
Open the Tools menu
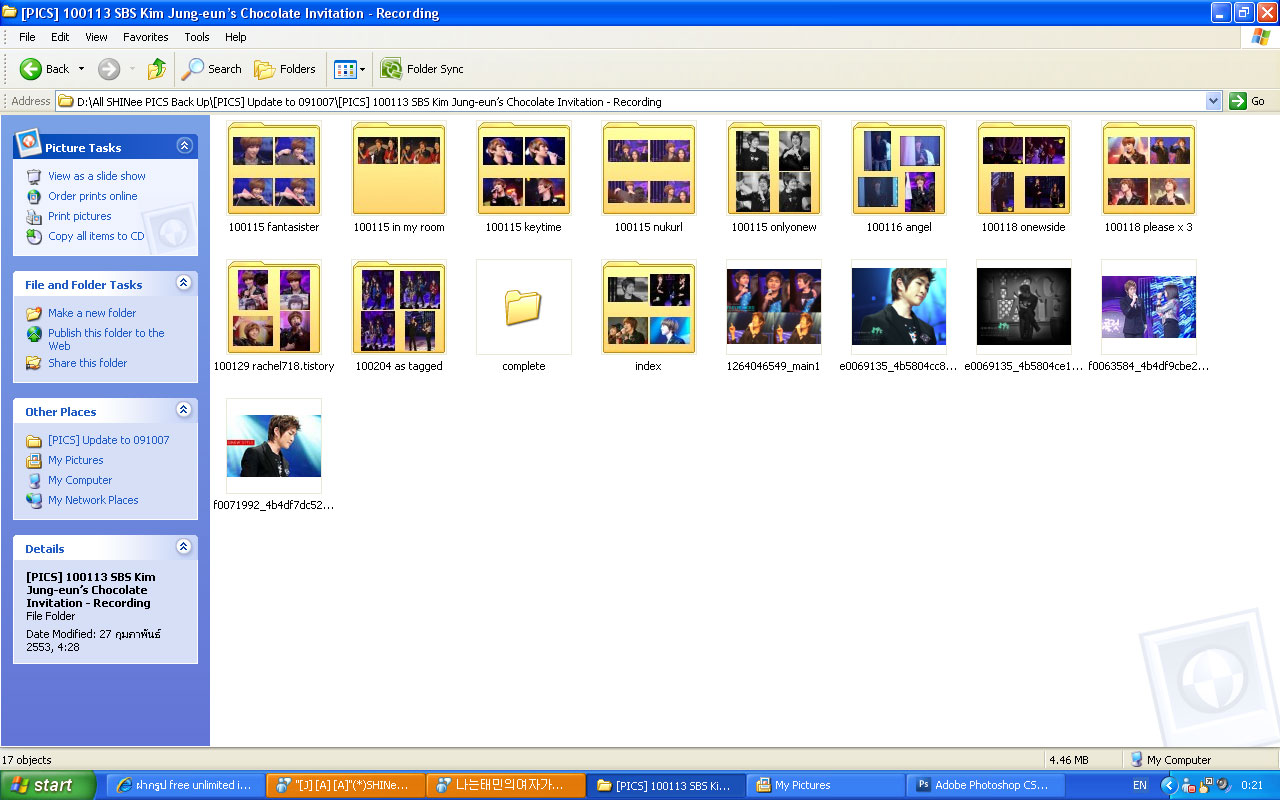click(197, 37)
